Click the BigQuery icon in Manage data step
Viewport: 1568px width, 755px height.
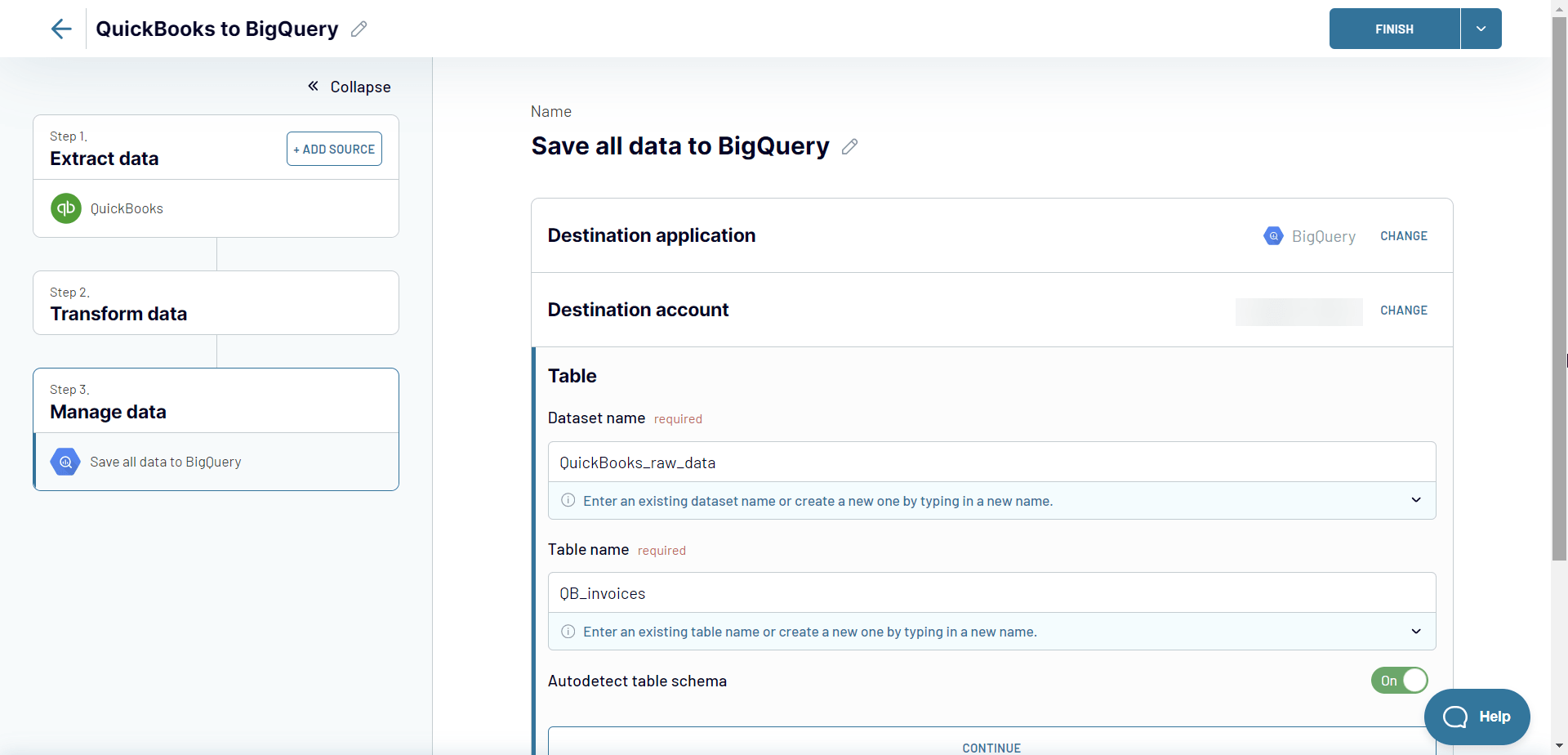pos(65,462)
